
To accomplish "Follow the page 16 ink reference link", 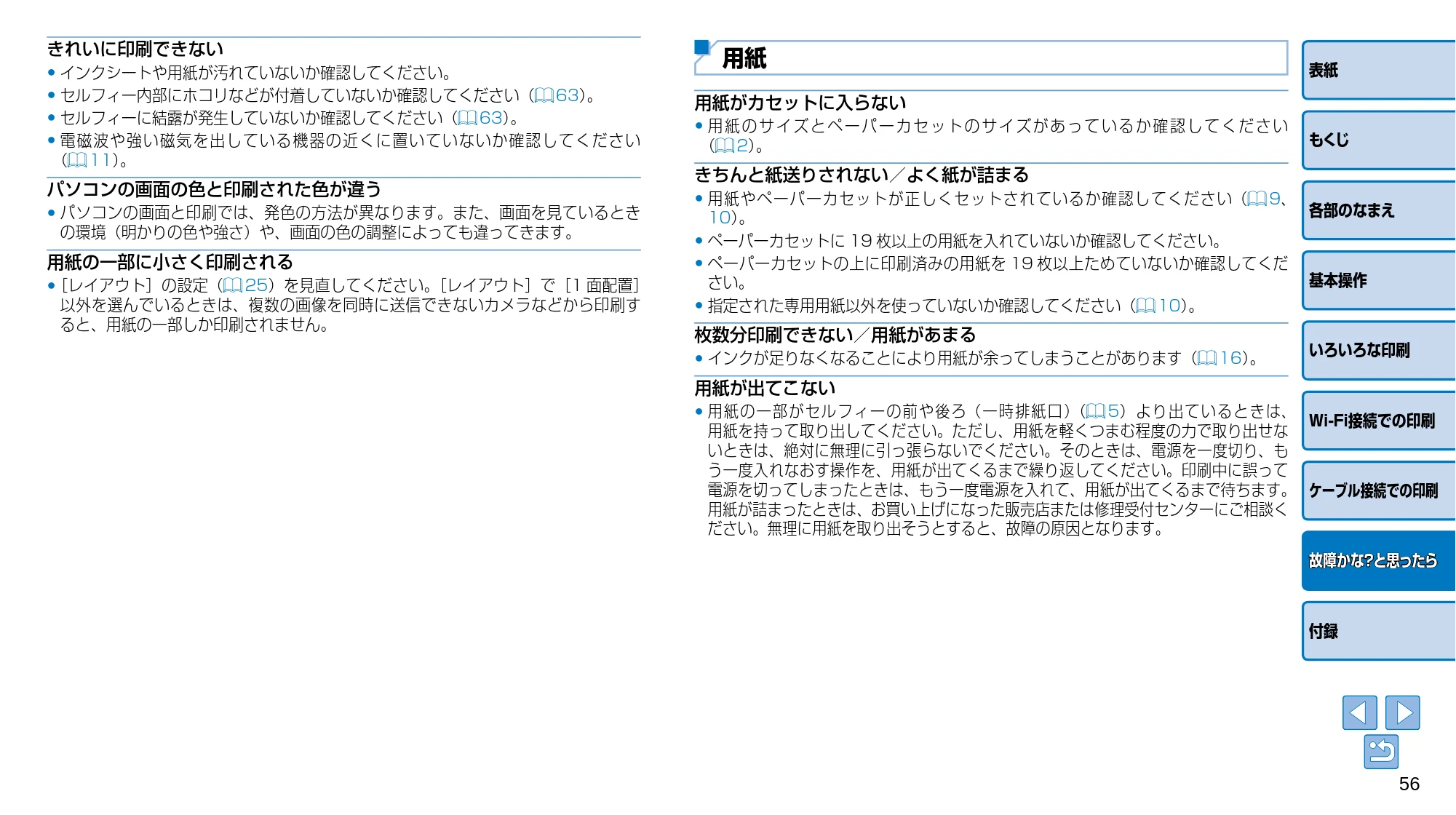I will pyautogui.click(x=1220, y=358).
